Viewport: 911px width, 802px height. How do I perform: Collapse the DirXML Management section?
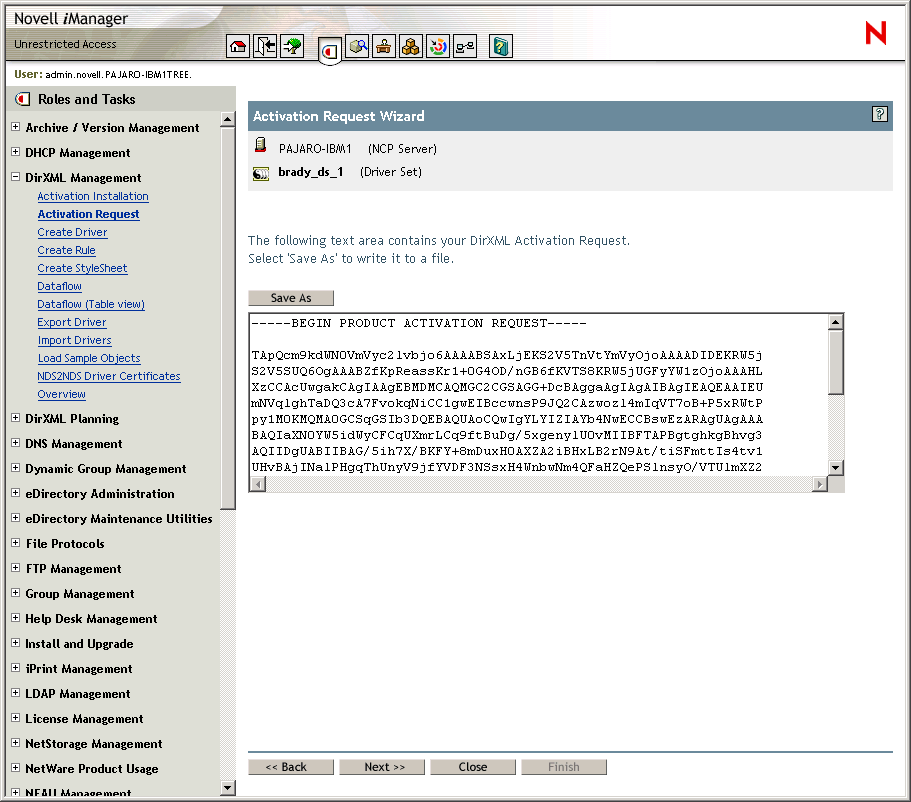[15, 177]
